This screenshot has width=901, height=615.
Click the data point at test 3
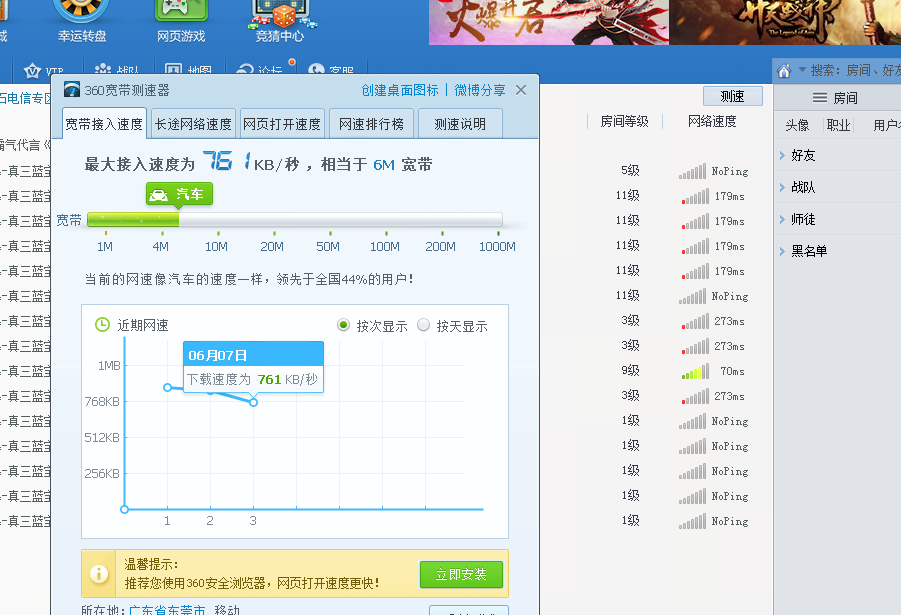click(x=253, y=402)
